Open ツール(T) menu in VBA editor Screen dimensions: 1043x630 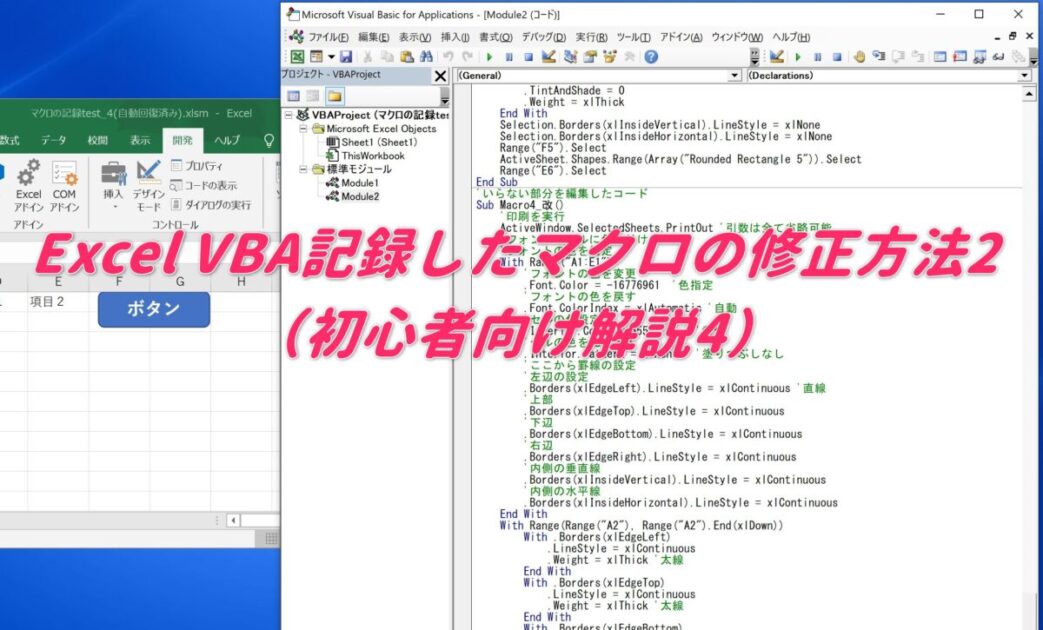[x=633, y=37]
